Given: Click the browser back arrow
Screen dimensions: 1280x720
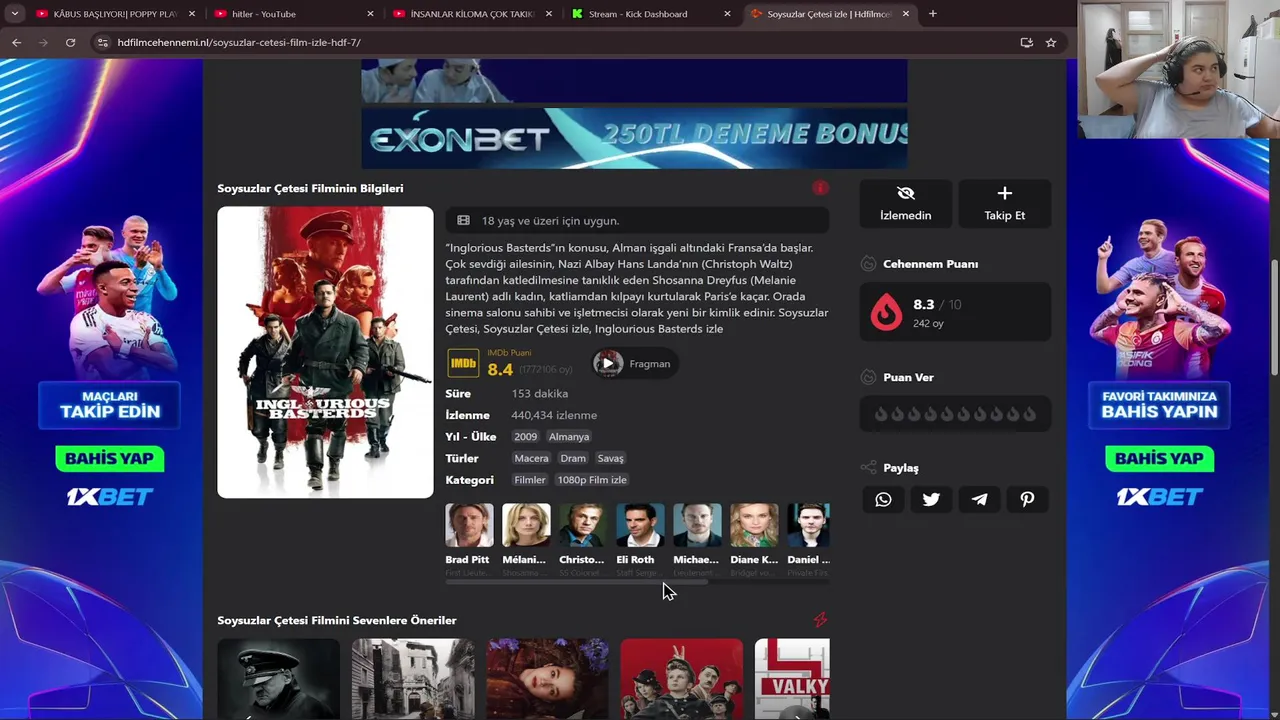Looking at the screenshot, I should 16,42.
